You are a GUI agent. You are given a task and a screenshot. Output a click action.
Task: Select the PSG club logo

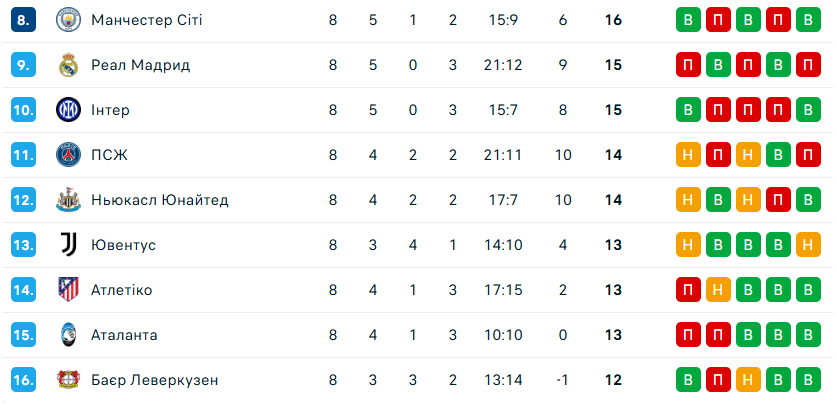click(68, 155)
